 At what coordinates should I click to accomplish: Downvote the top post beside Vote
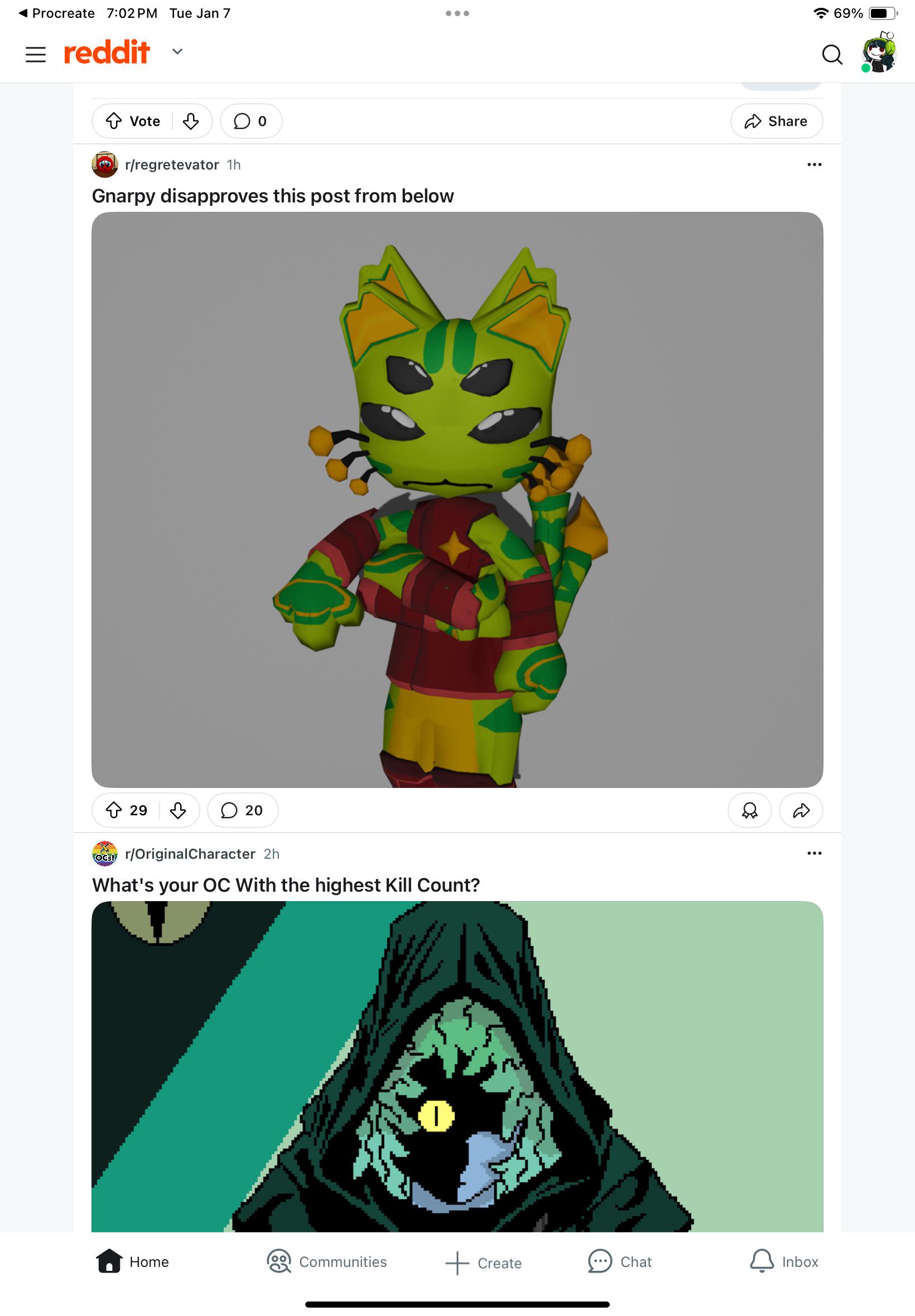[191, 121]
